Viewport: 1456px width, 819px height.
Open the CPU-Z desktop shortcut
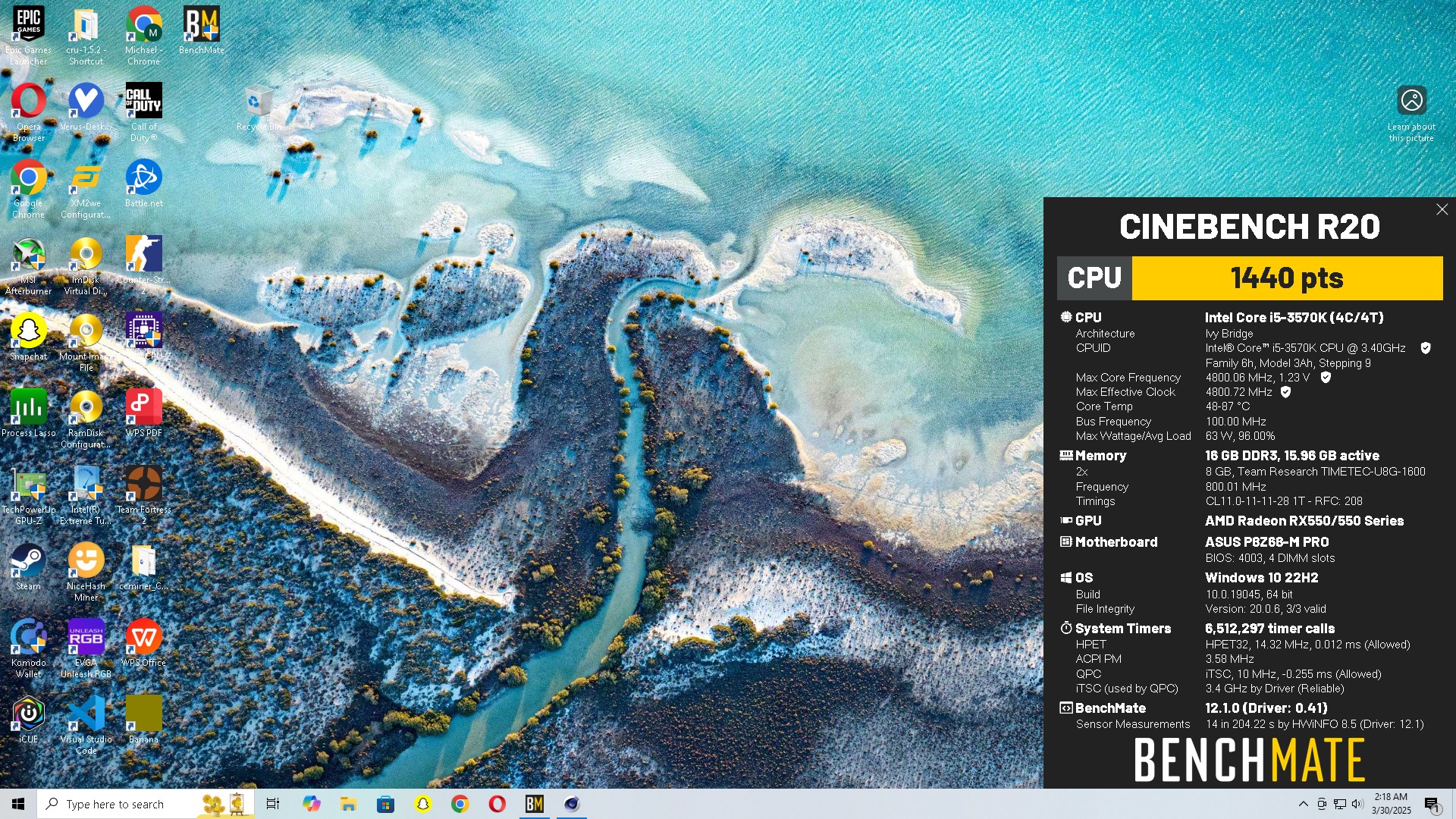coord(143,337)
